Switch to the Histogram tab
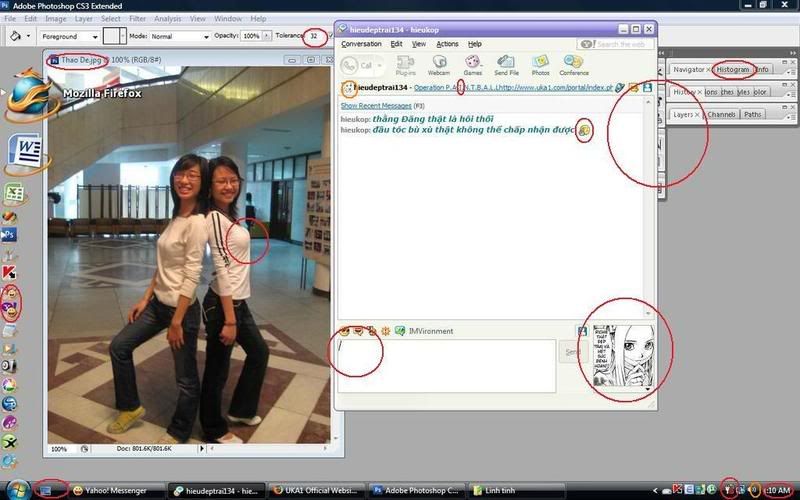 (733, 69)
